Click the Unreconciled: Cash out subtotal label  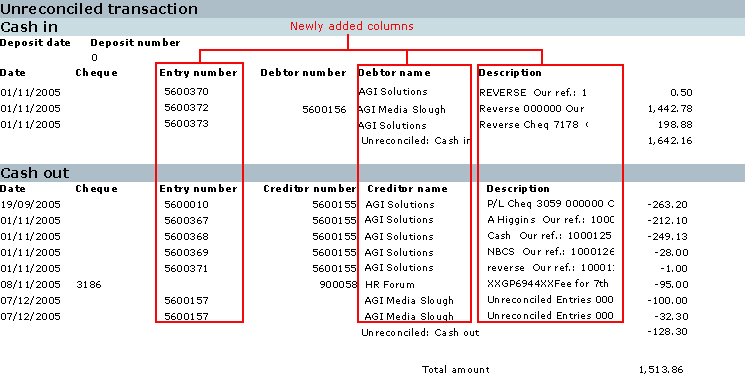point(420,333)
